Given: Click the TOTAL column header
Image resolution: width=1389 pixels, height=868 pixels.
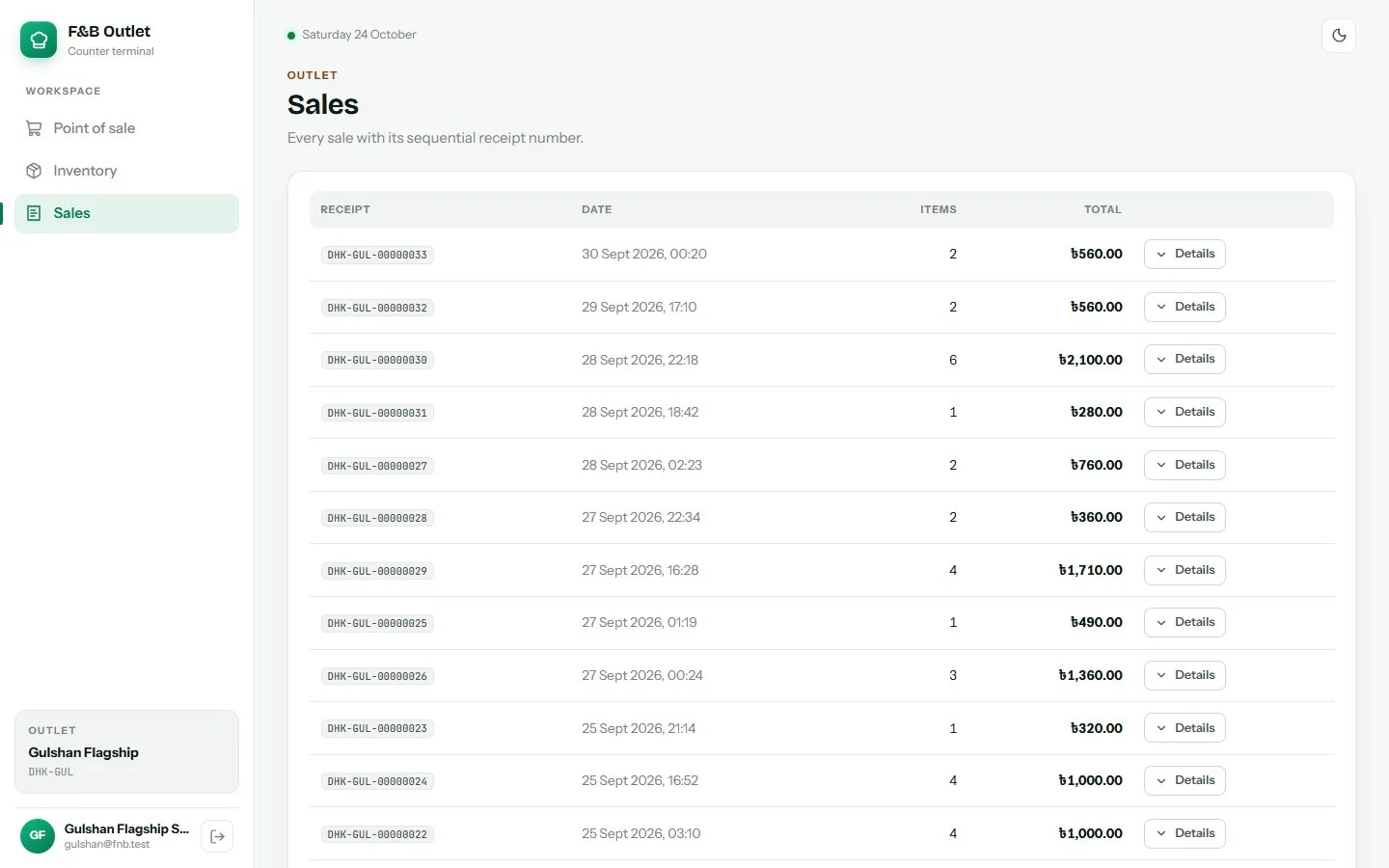Looking at the screenshot, I should (1103, 209).
